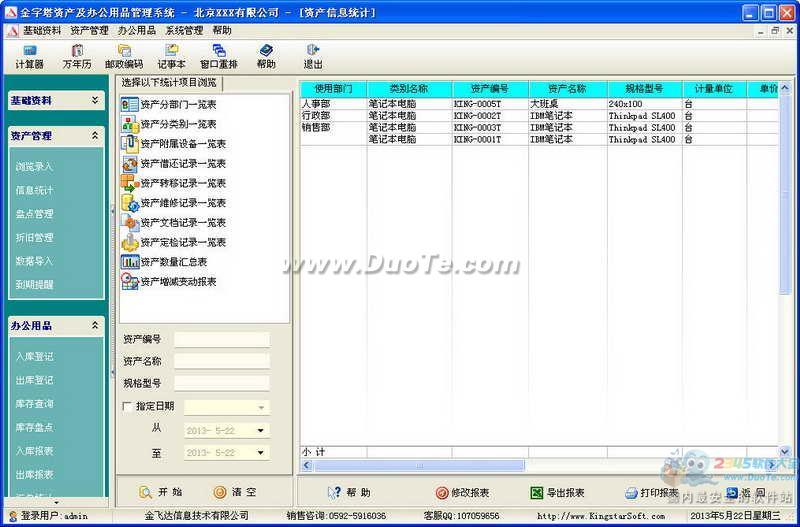Select 资产文档记录一览表 report
800x527 pixels.
click(173, 222)
